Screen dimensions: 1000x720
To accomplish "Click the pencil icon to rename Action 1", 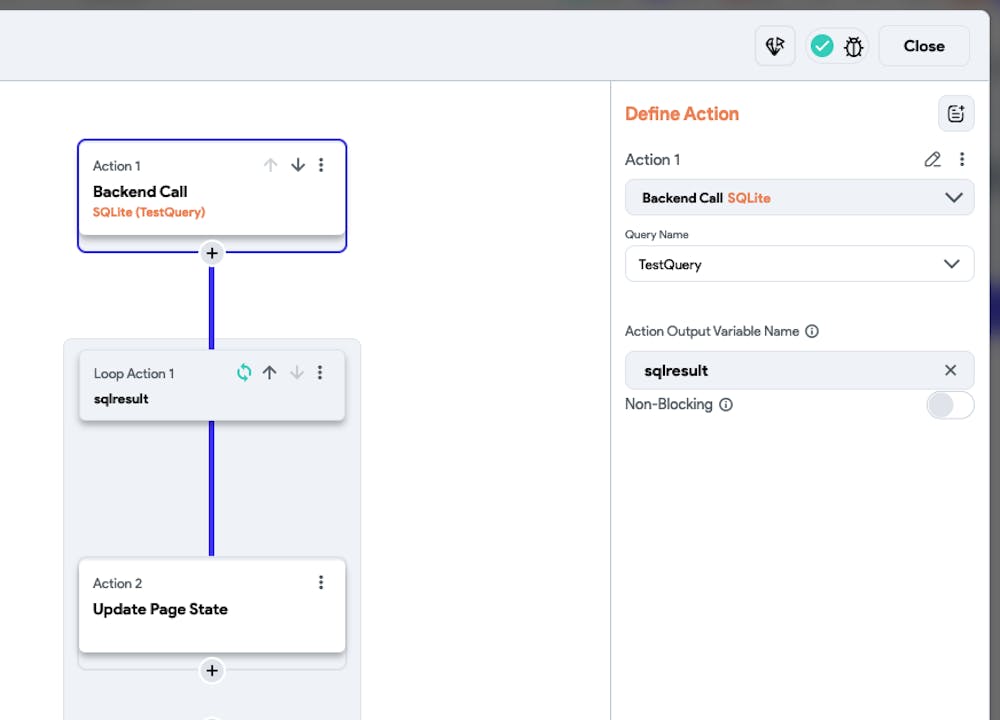I will pyautogui.click(x=932, y=159).
